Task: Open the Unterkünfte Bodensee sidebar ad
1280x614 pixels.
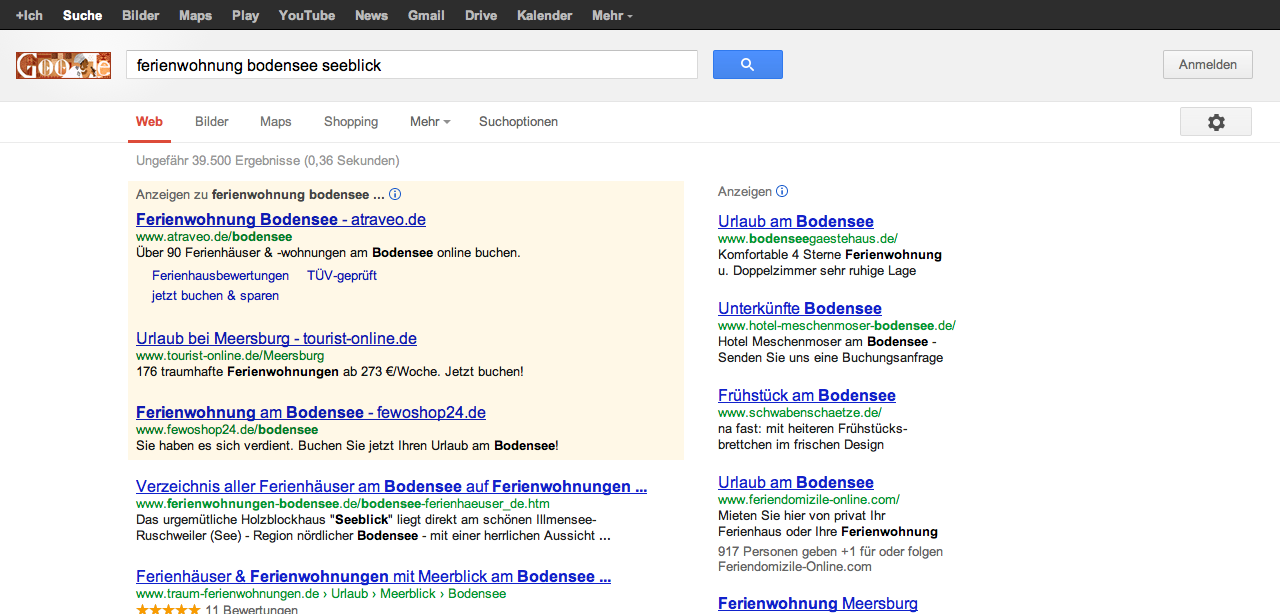Action: tap(799, 308)
